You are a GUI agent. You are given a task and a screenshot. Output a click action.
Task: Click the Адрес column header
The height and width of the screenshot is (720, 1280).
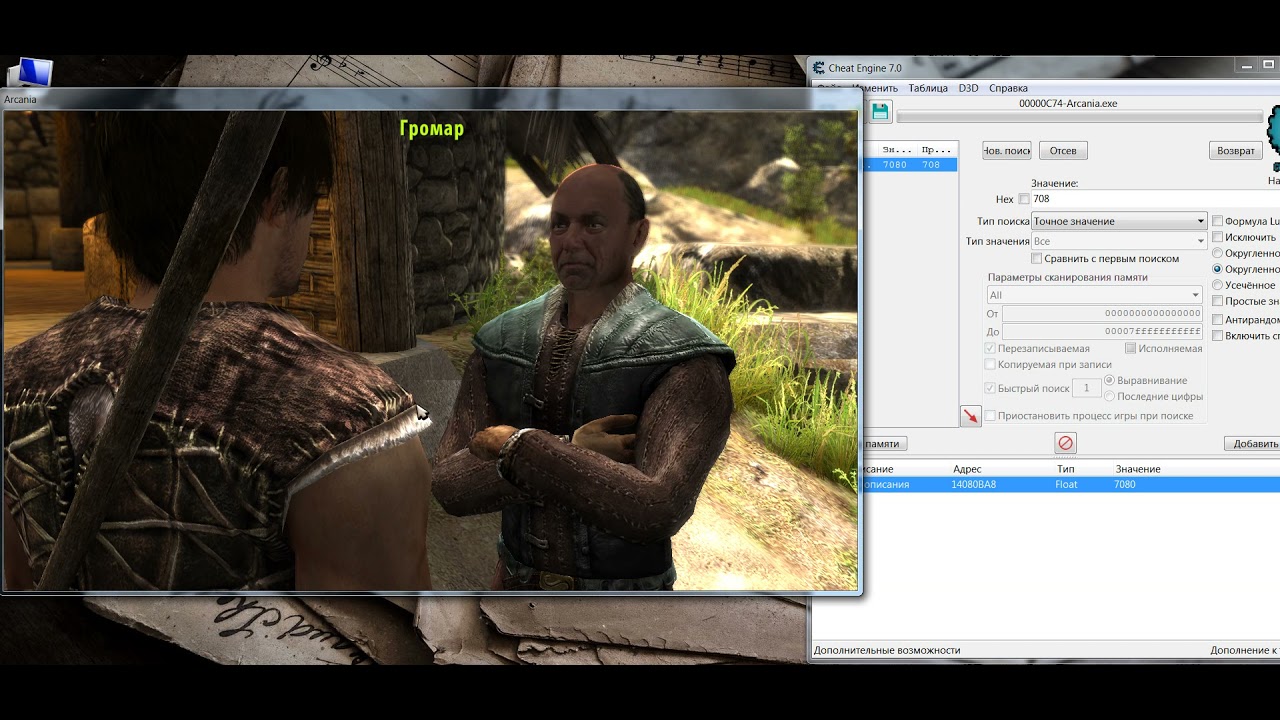tap(967, 469)
